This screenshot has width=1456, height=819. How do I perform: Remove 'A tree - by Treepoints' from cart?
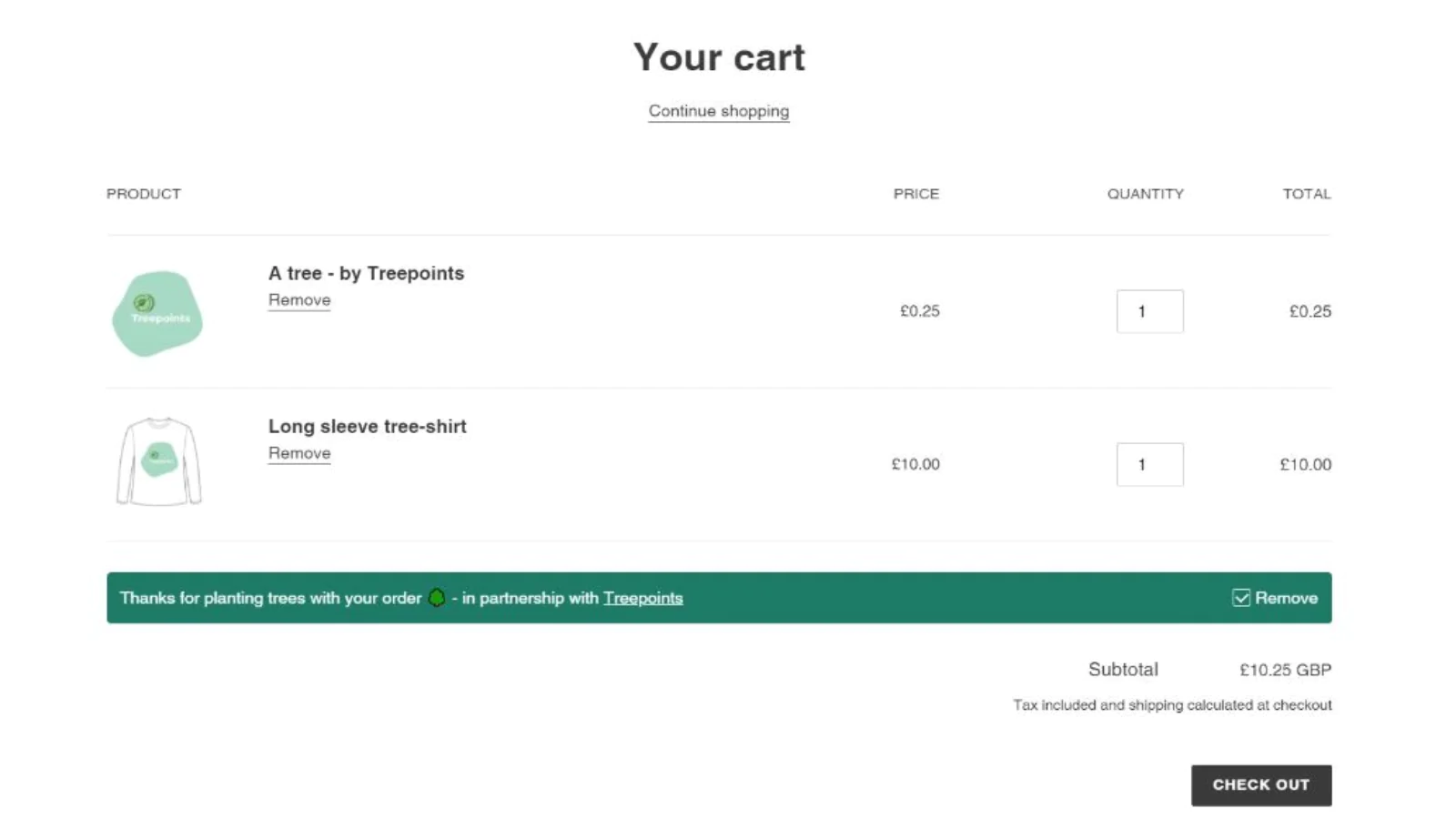pyautogui.click(x=299, y=300)
